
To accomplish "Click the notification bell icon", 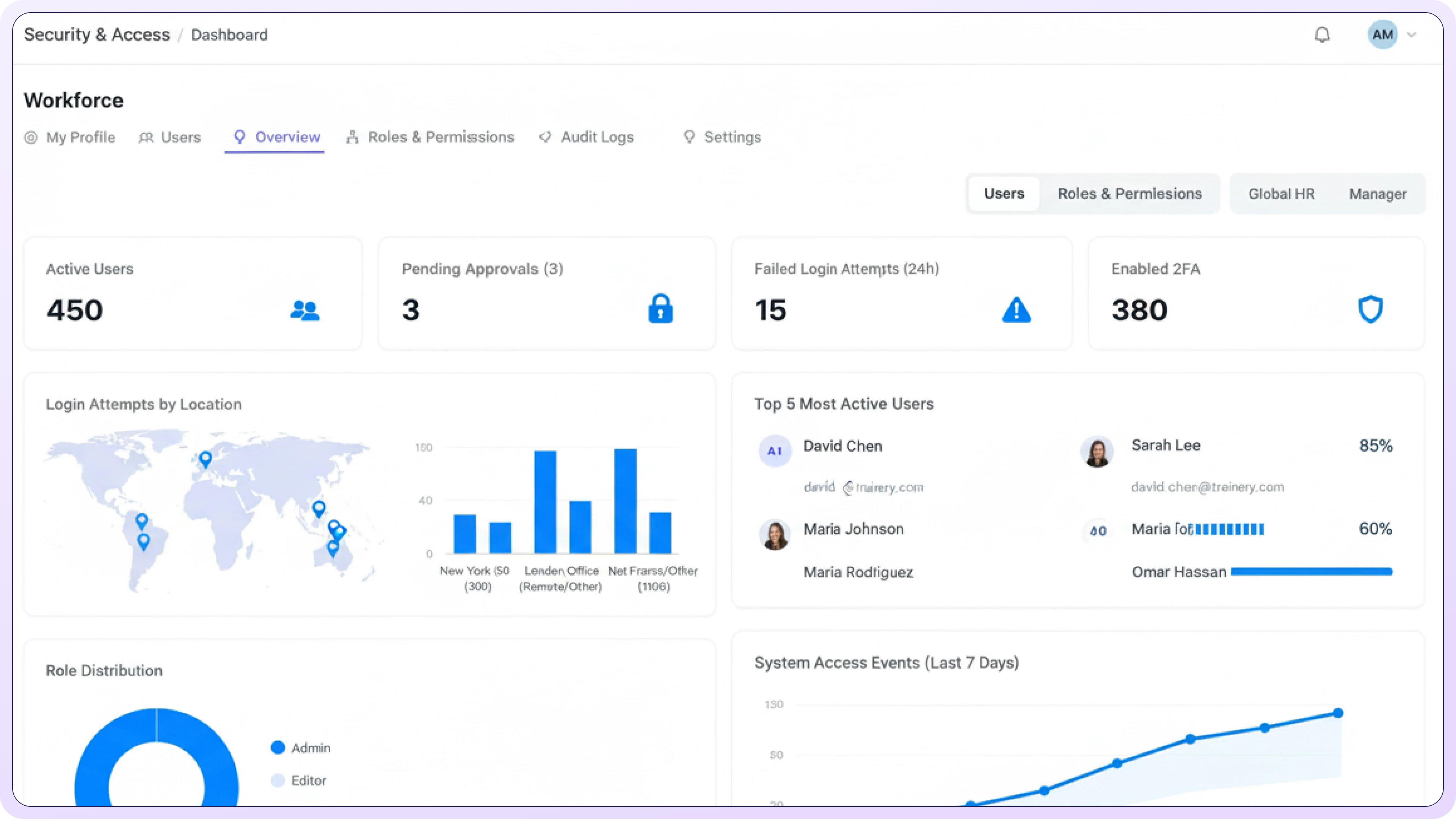I will [1322, 35].
